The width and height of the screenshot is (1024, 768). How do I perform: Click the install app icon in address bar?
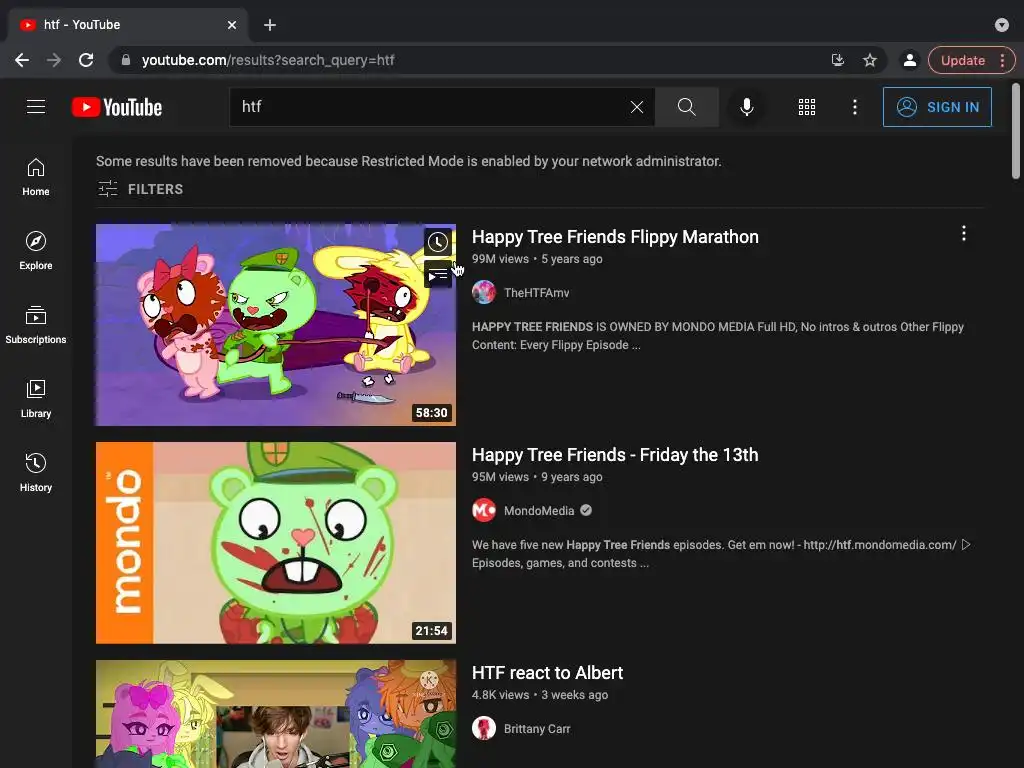[837, 60]
